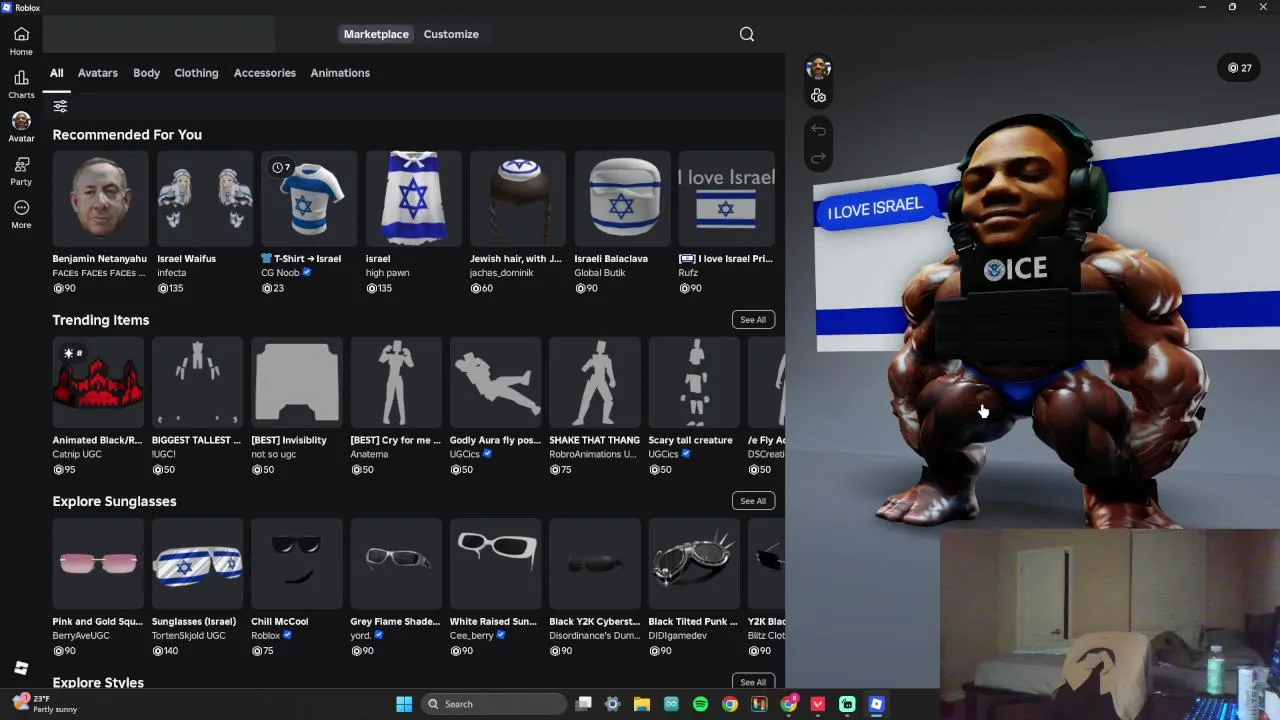Click creator name CG Noob
The image size is (1280, 720).
[x=280, y=273]
